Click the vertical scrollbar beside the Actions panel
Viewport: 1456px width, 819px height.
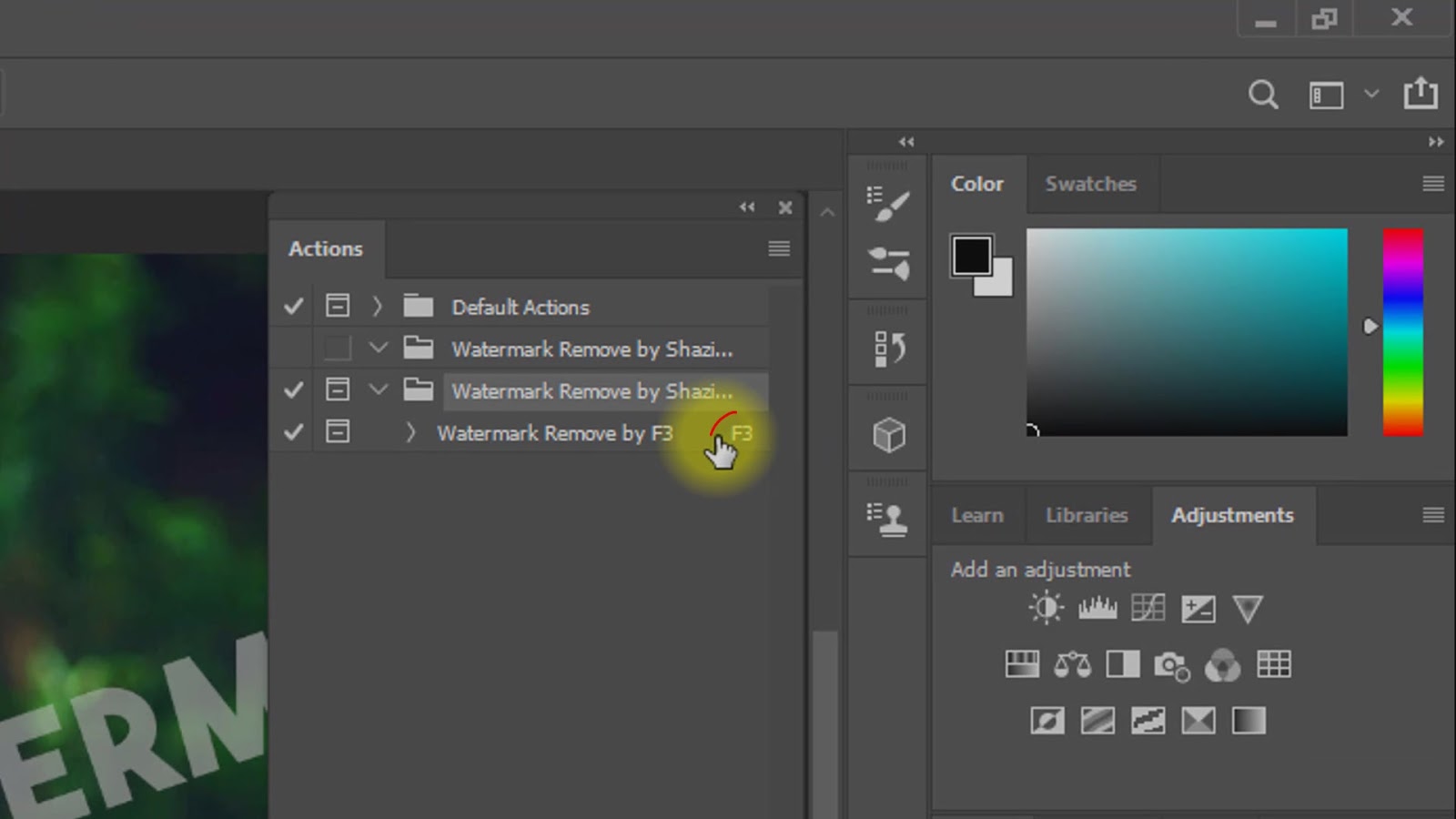825,723
